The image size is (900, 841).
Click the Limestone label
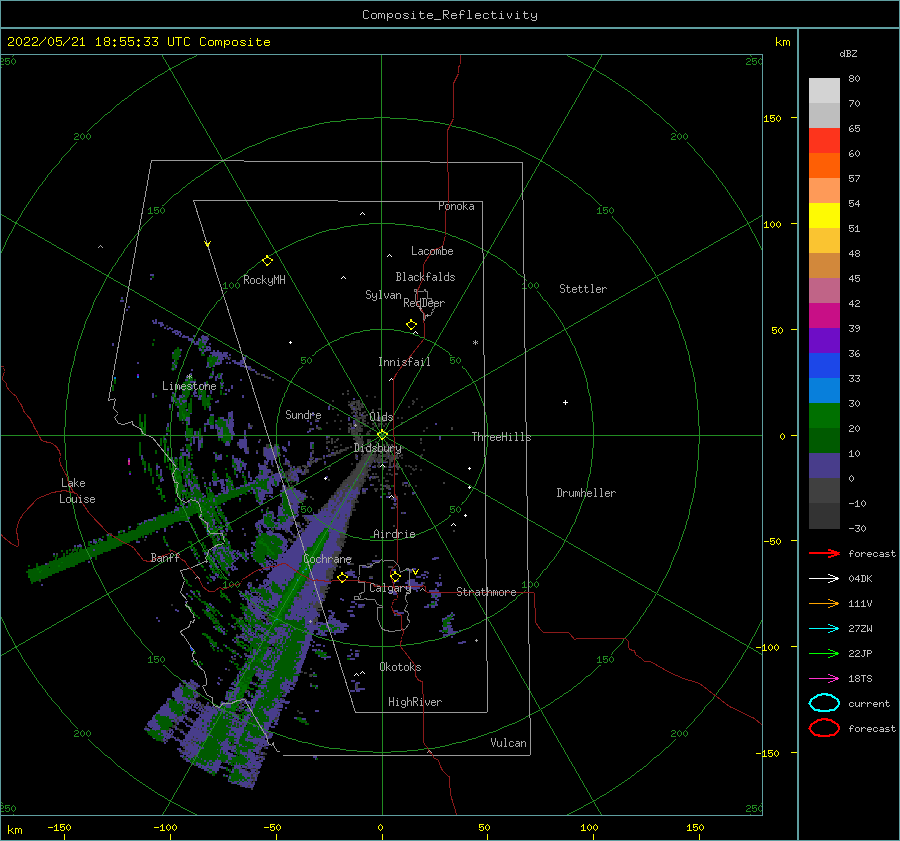[189, 386]
